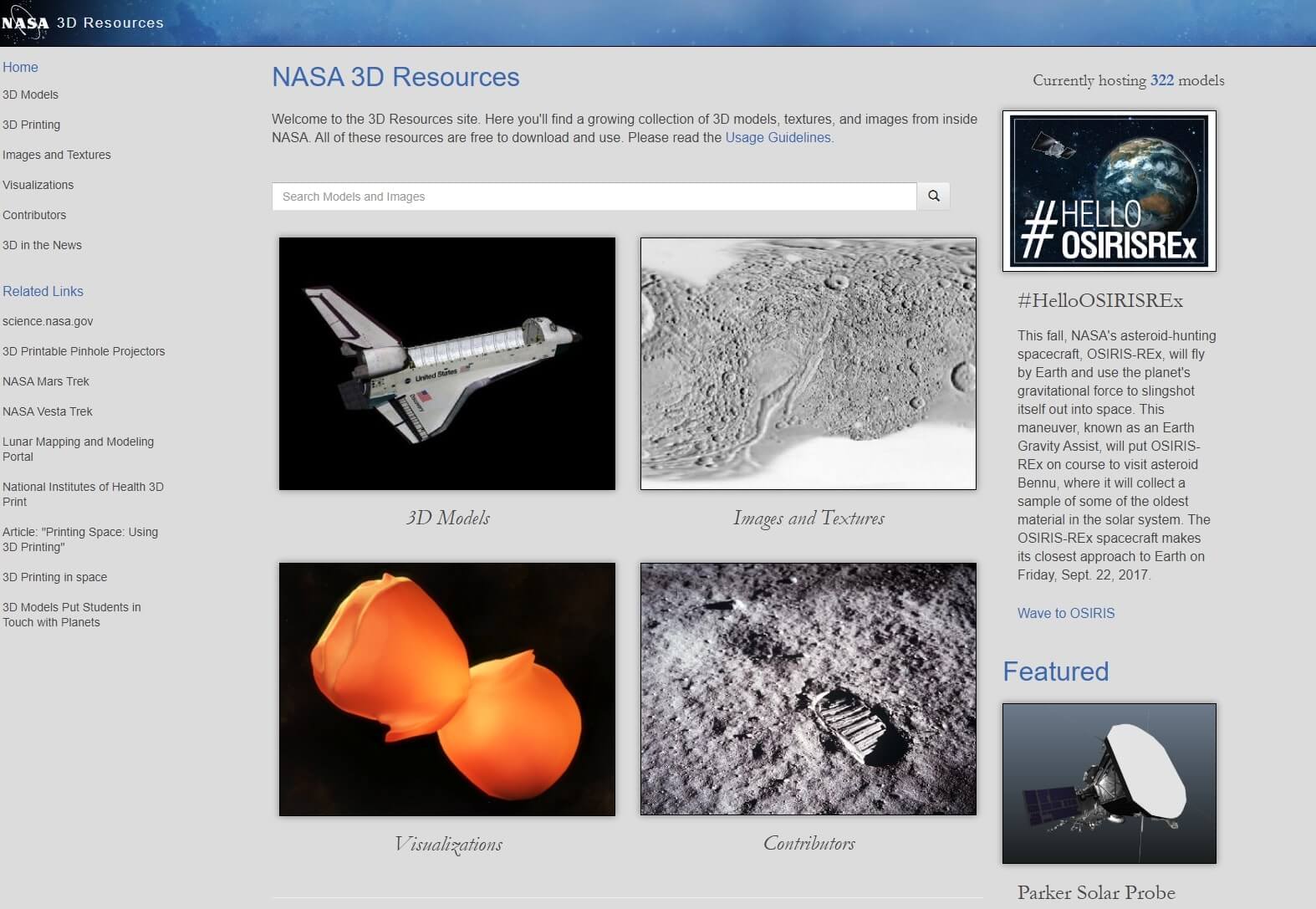Click the space shuttle 3D Models thumbnail
Screen dimensions: 1316x909
pyautogui.click(x=447, y=364)
